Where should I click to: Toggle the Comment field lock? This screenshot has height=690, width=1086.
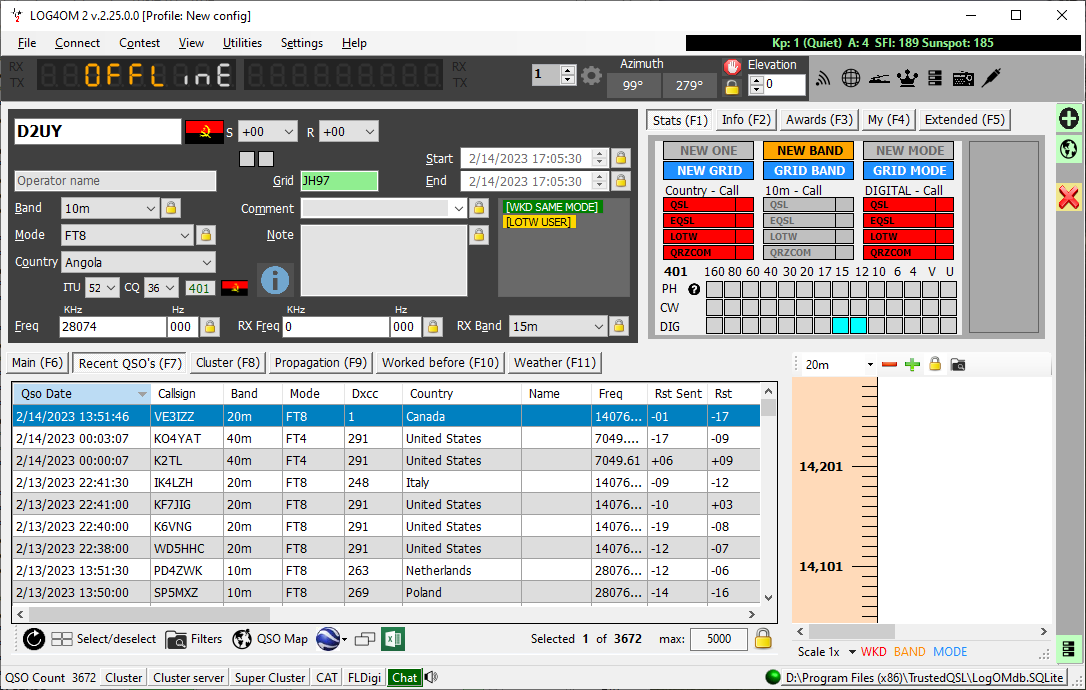pos(479,208)
